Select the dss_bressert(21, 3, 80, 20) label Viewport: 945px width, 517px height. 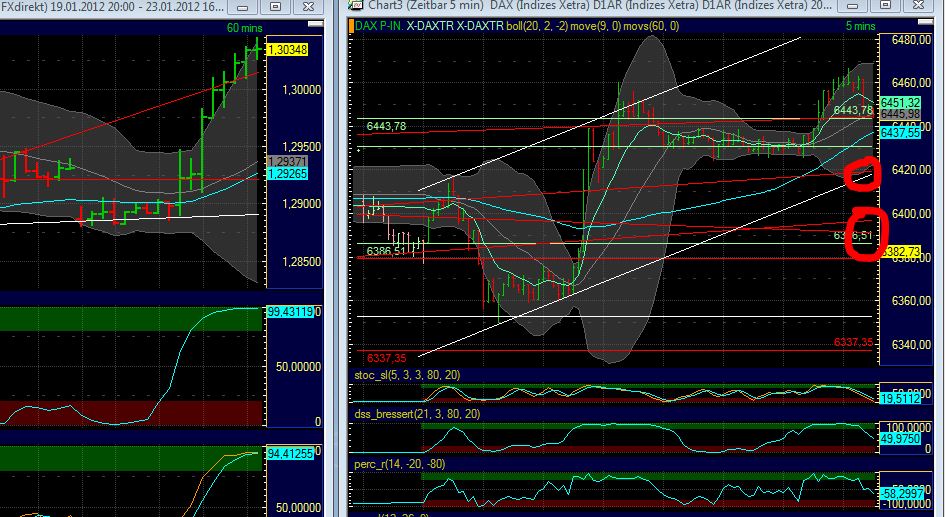417,414
